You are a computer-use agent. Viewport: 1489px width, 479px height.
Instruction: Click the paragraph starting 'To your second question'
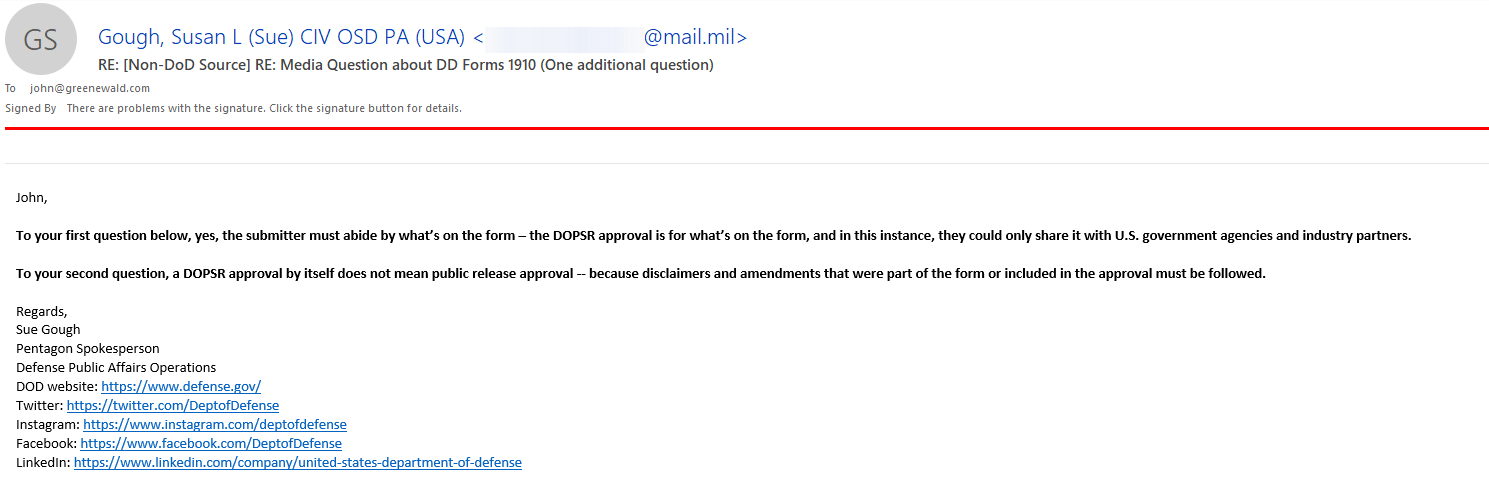pos(641,274)
